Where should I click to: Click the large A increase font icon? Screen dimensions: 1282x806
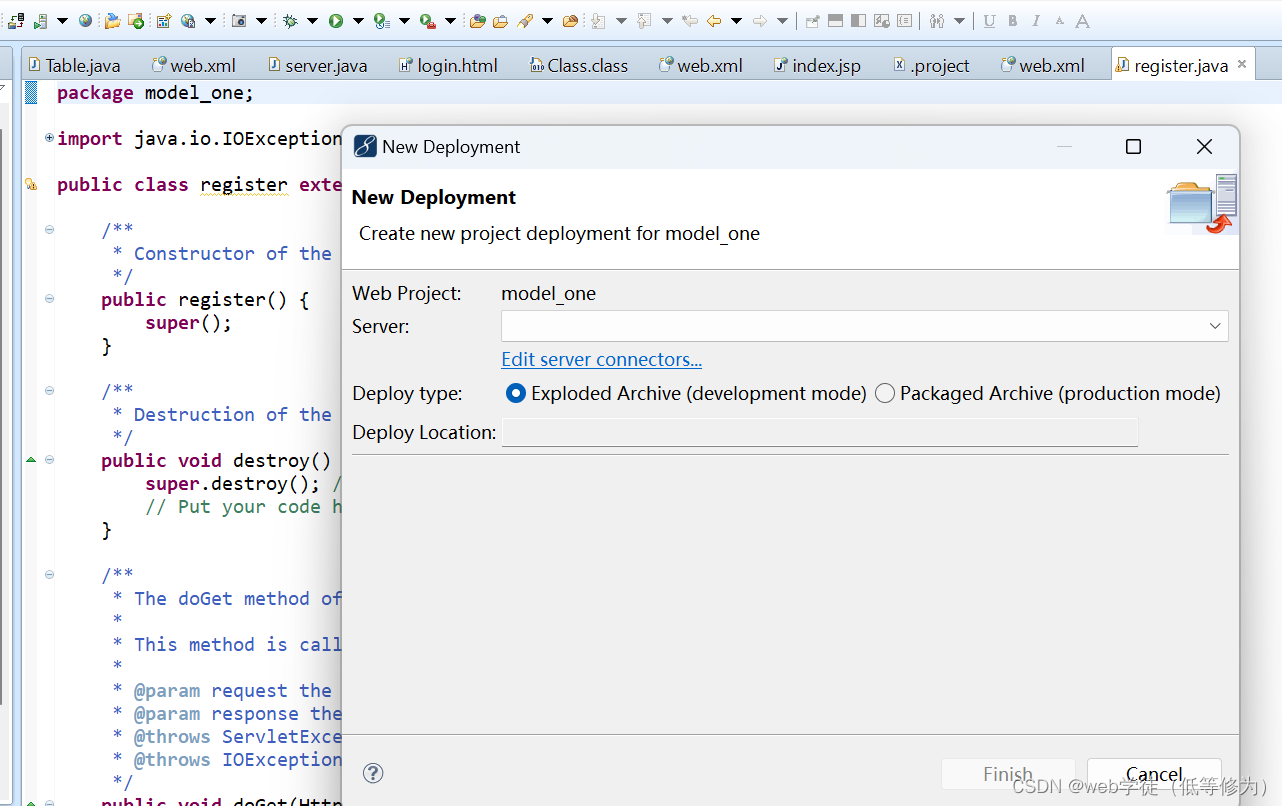1082,21
